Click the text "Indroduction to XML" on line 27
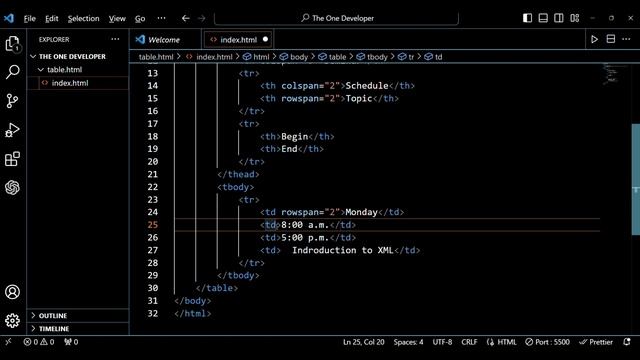Image resolution: width=640 pixels, height=360 pixels. pos(342,250)
